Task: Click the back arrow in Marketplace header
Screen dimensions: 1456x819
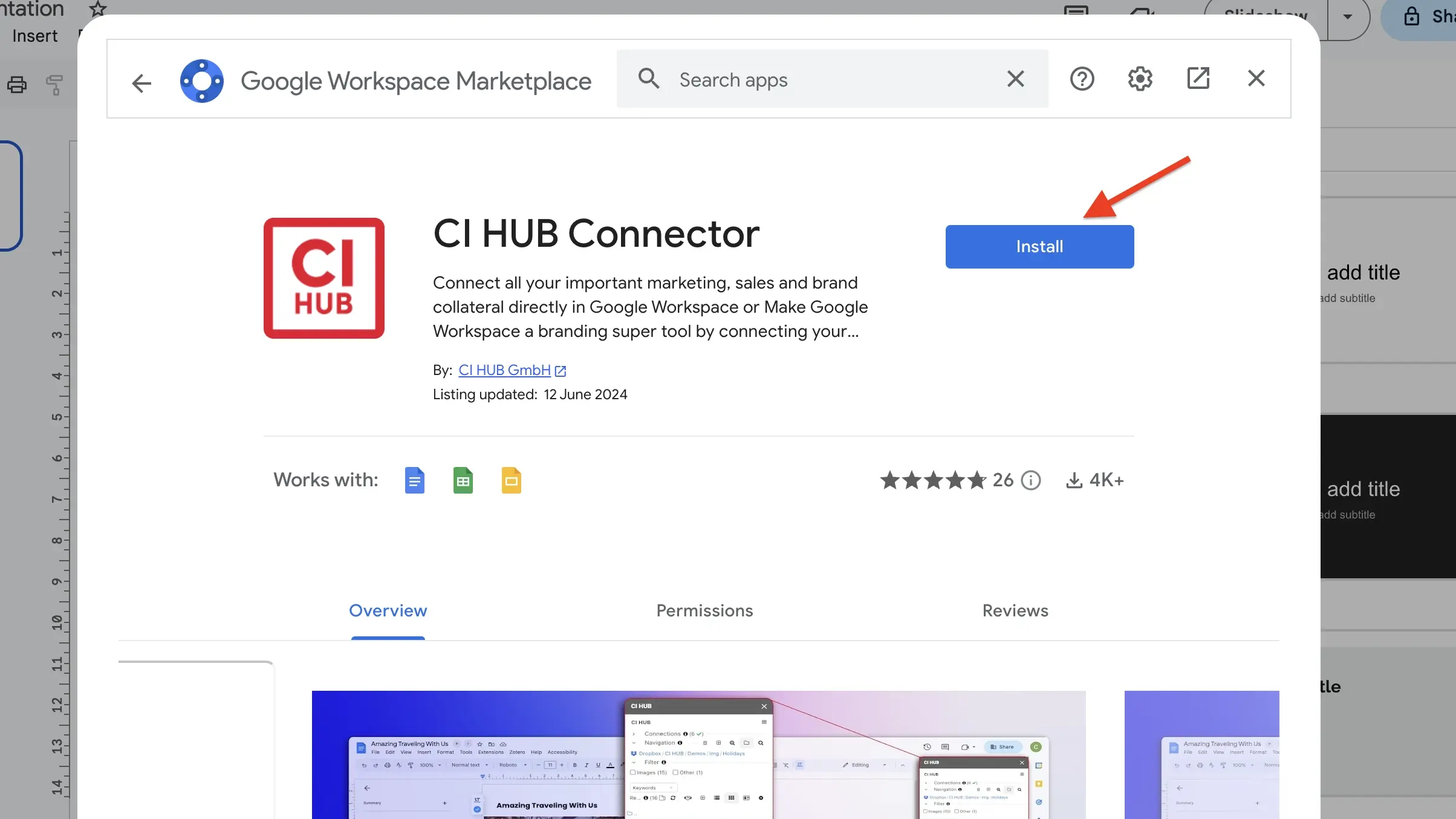Action: (x=141, y=83)
